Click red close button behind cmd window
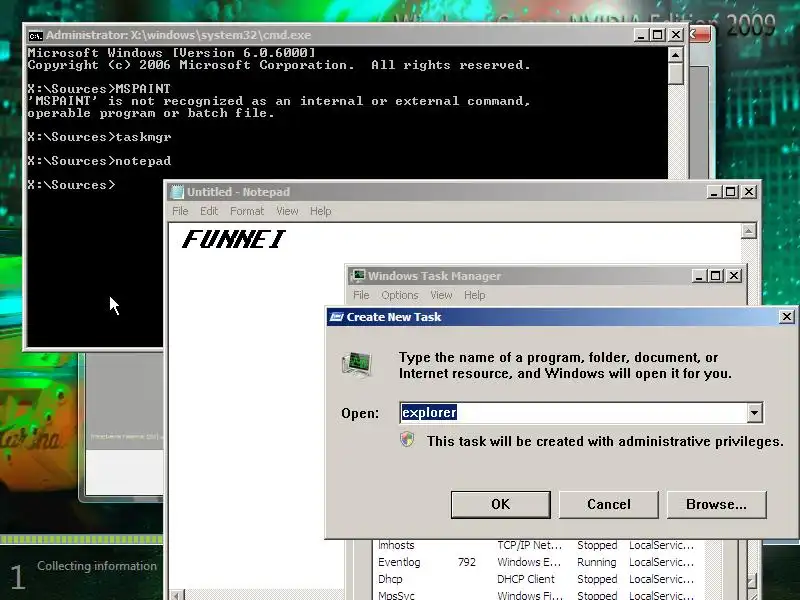This screenshot has height=600, width=800. point(700,35)
